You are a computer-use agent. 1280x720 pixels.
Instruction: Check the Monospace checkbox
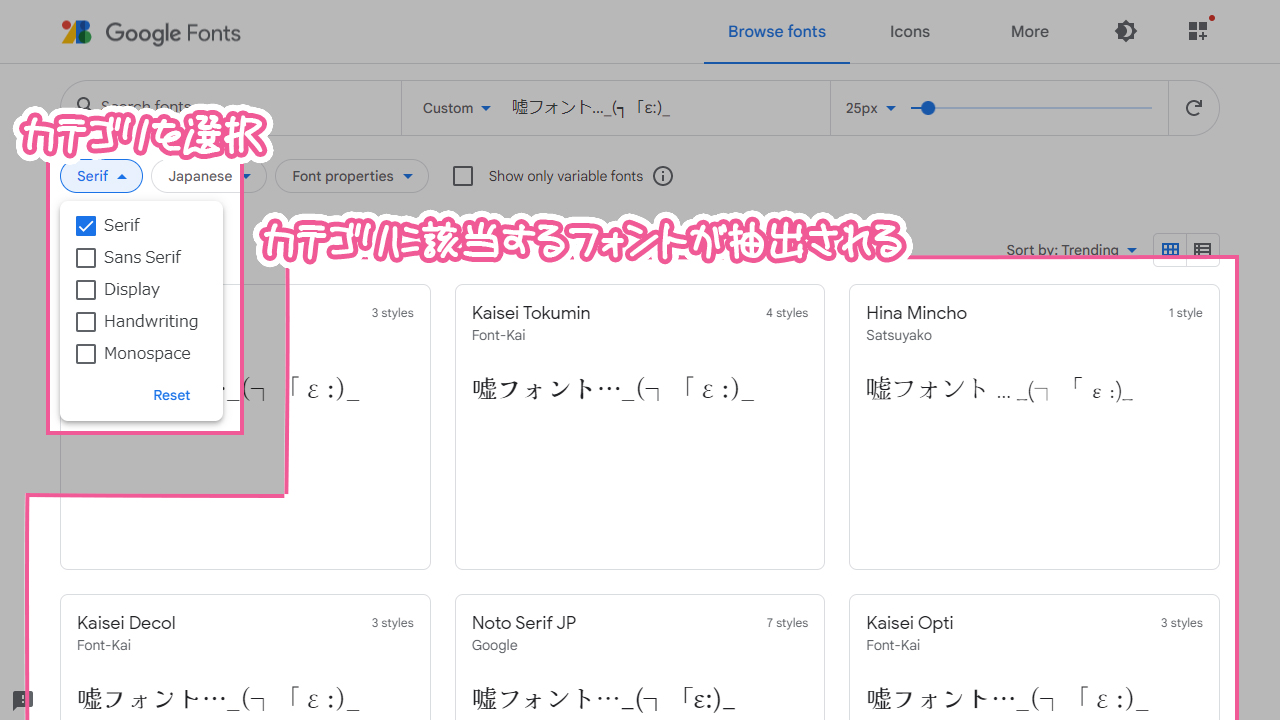tap(86, 353)
